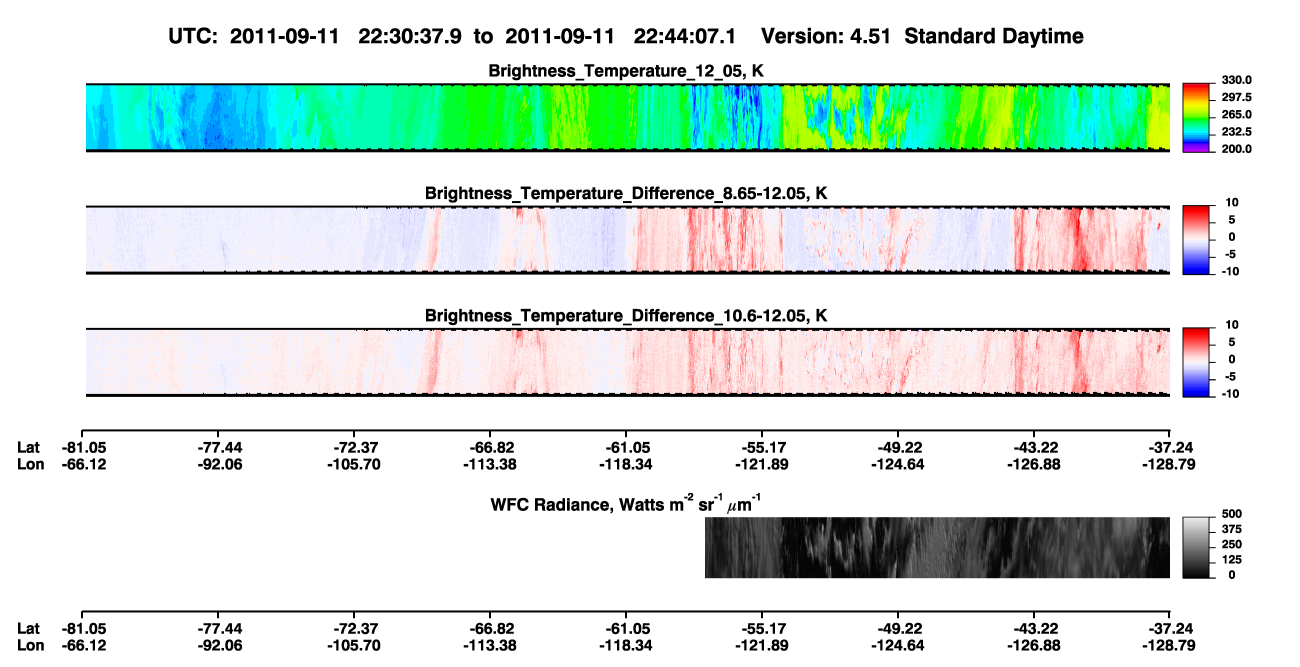Click the red-blue color bar beside the 8.65-12.05 panel

pos(1196,239)
